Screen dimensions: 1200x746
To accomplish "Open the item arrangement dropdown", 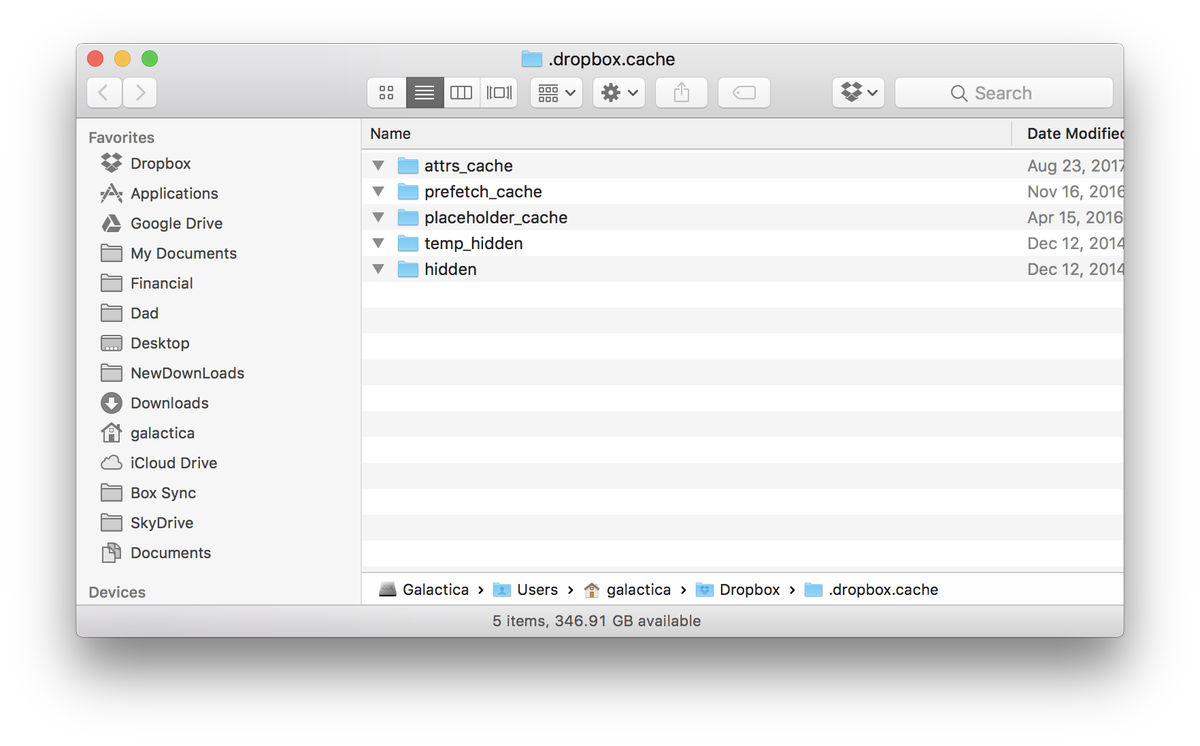I will point(556,93).
